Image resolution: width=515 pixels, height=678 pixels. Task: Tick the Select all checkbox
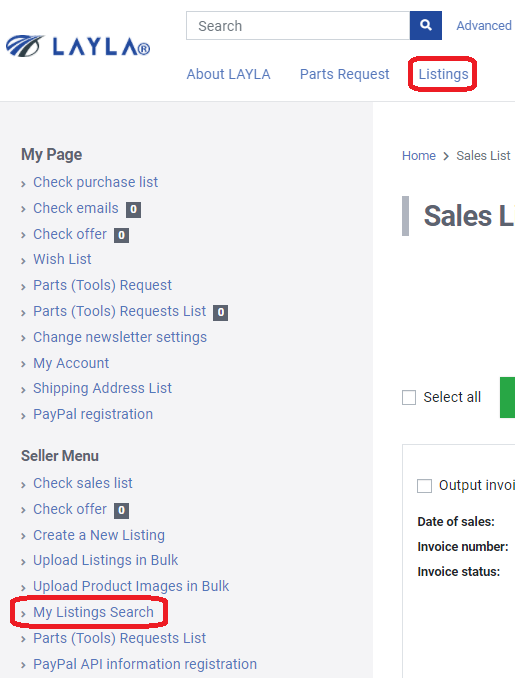tap(409, 397)
